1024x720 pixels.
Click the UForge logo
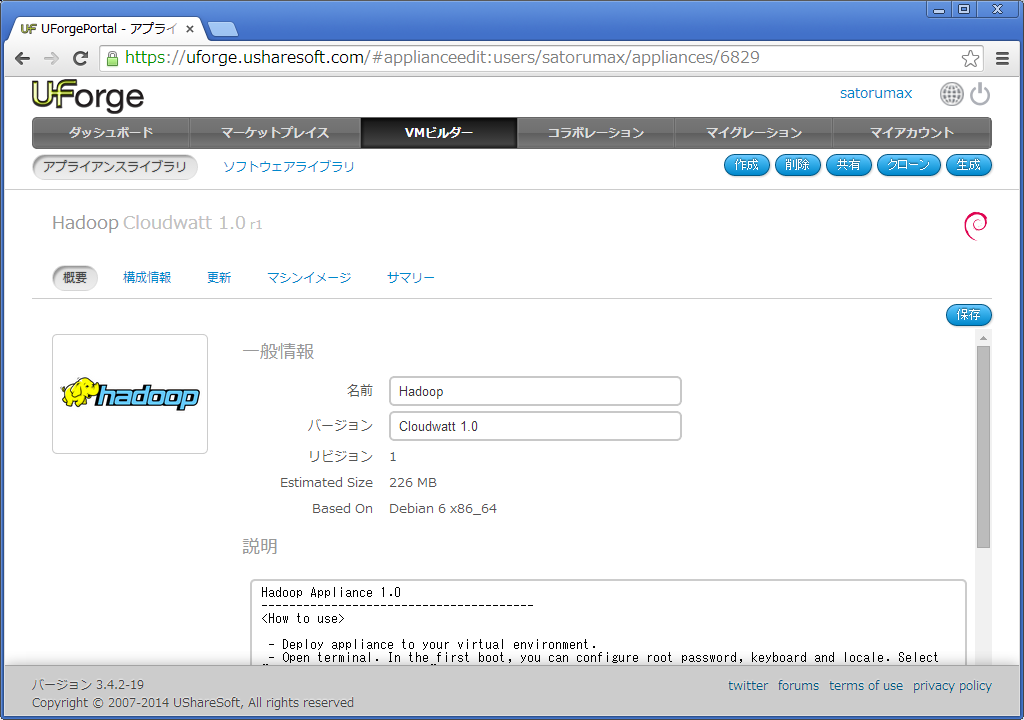click(x=88, y=95)
